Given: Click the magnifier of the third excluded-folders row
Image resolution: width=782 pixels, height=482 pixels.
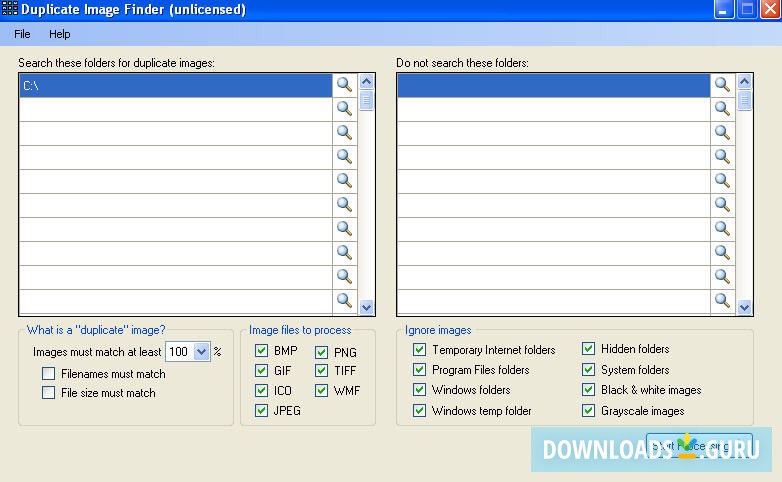Looking at the screenshot, I should pyautogui.click(x=723, y=133).
